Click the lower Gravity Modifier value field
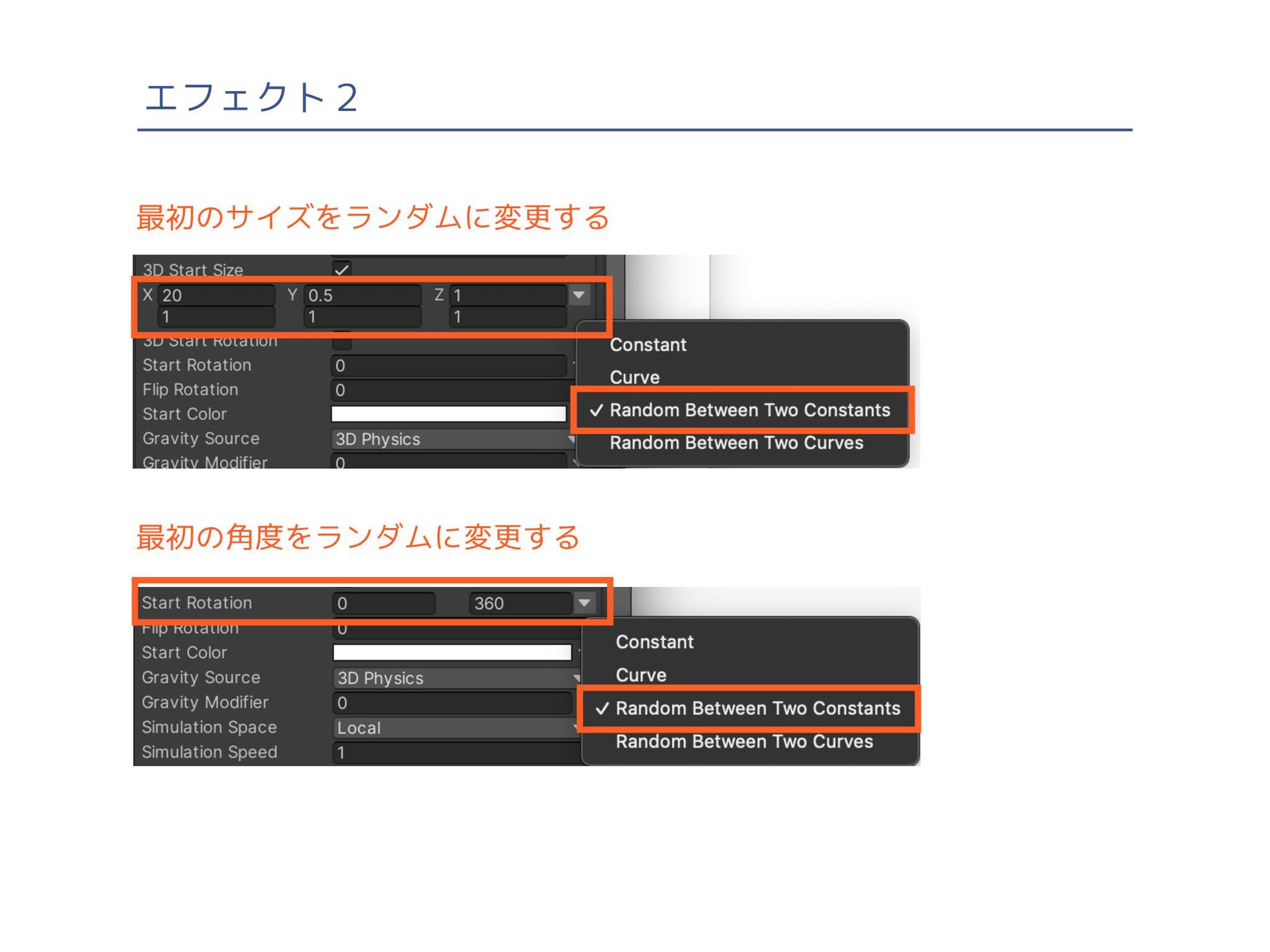 pos(452,703)
